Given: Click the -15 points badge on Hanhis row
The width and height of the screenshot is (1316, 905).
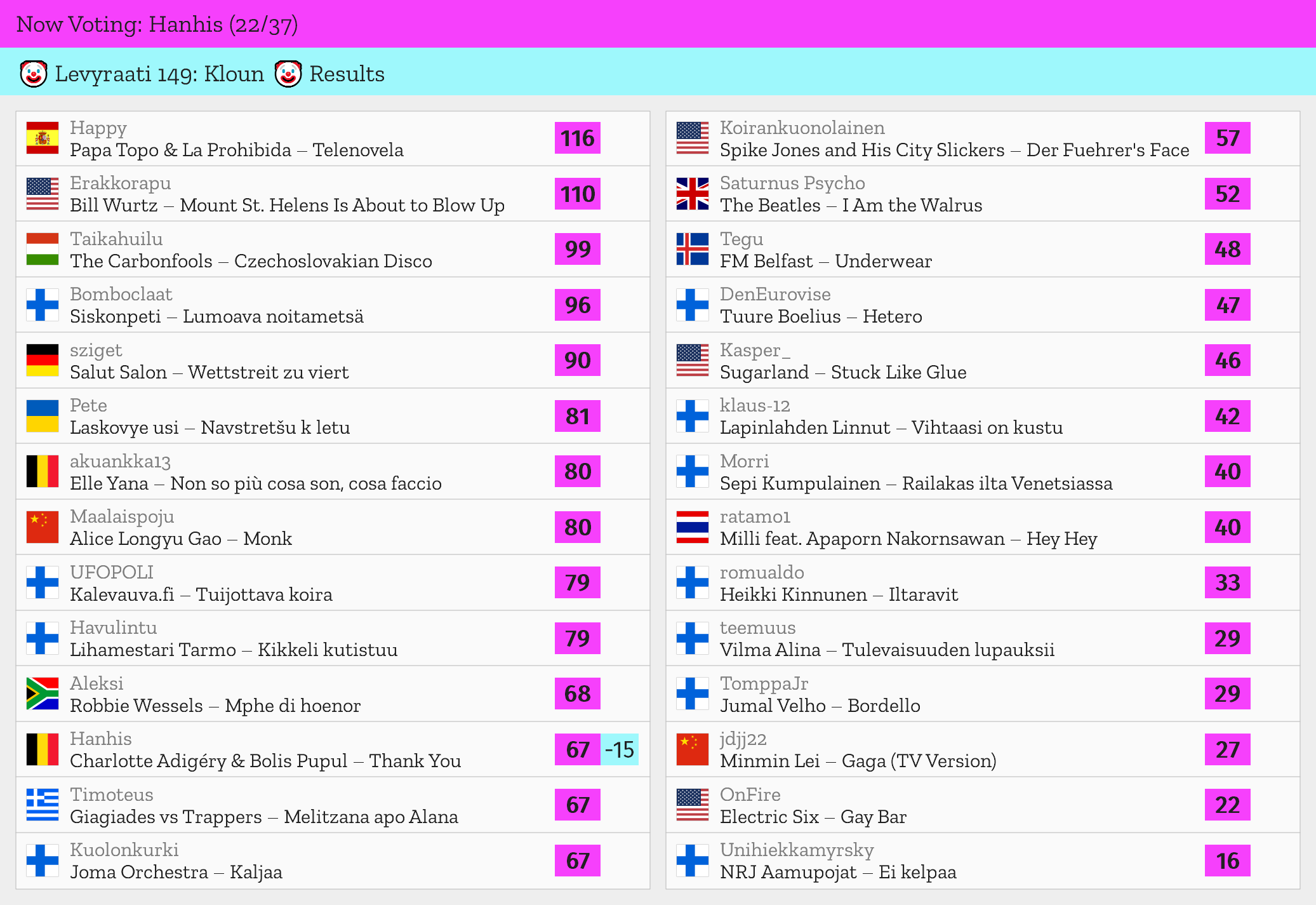Looking at the screenshot, I should point(619,749).
